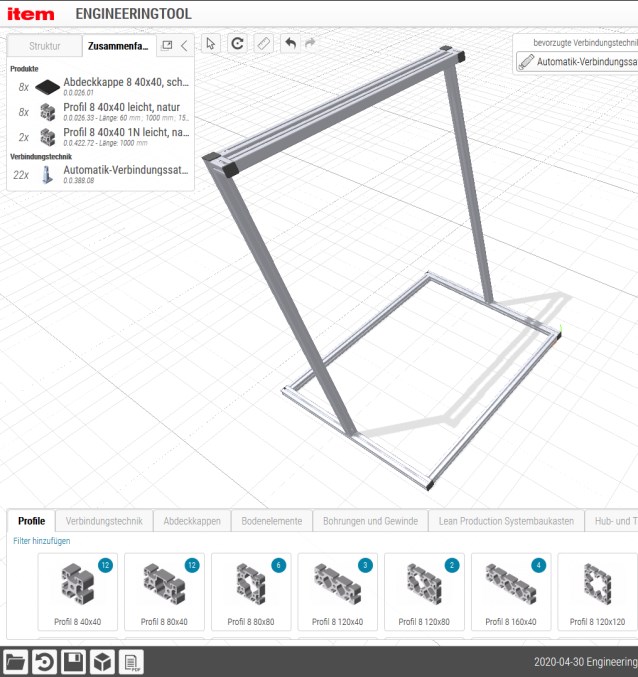Click the 4 badge on Profil 8 160x40
This screenshot has width=638, height=677.
tap(538, 565)
